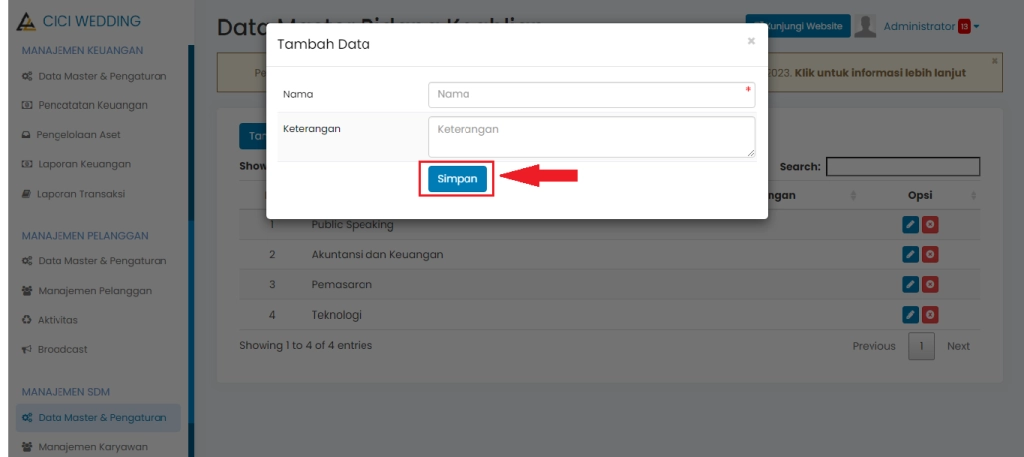Click the Search input box
The image size is (1024, 457).
[902, 167]
